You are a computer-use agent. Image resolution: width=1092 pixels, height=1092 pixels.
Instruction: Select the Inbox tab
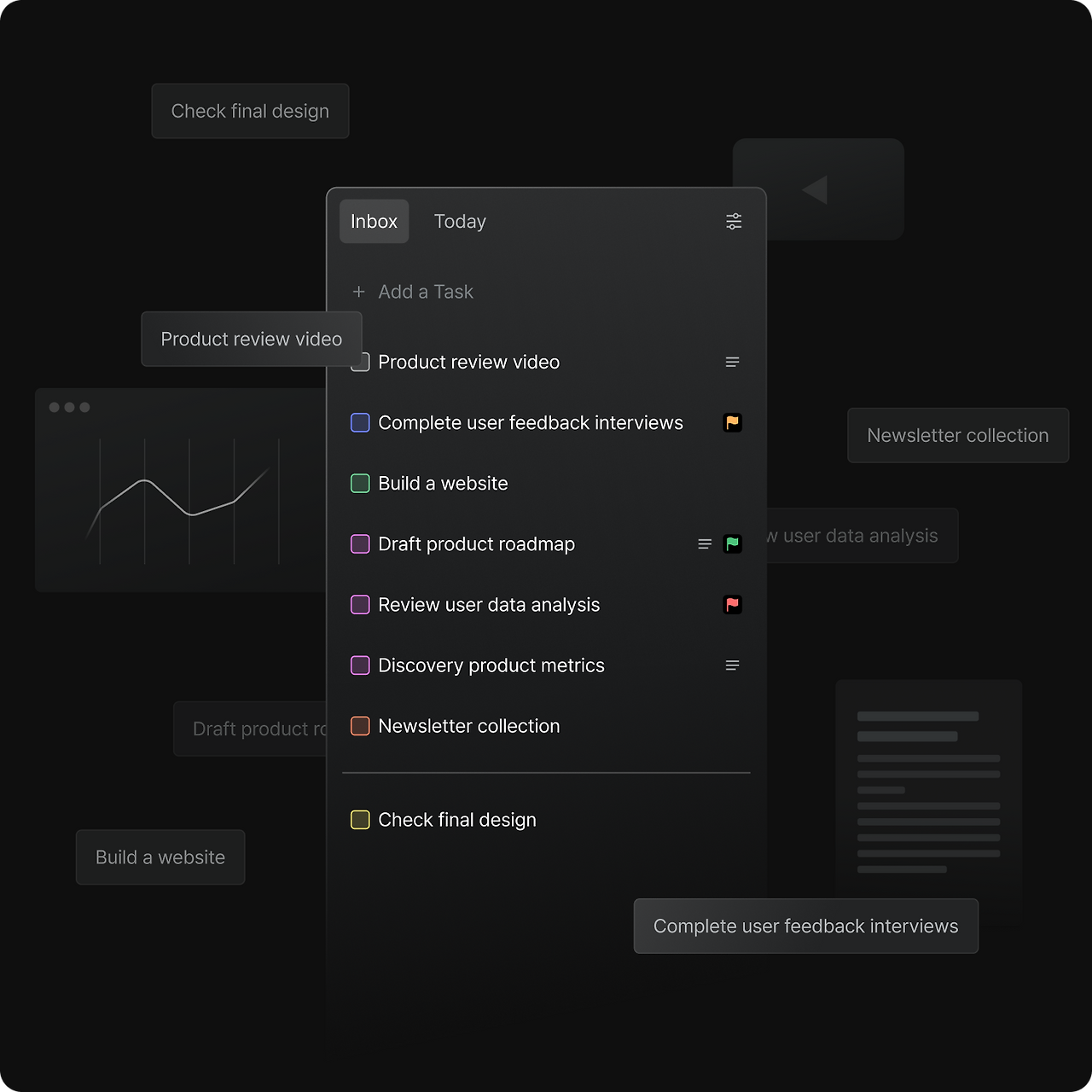[374, 221]
